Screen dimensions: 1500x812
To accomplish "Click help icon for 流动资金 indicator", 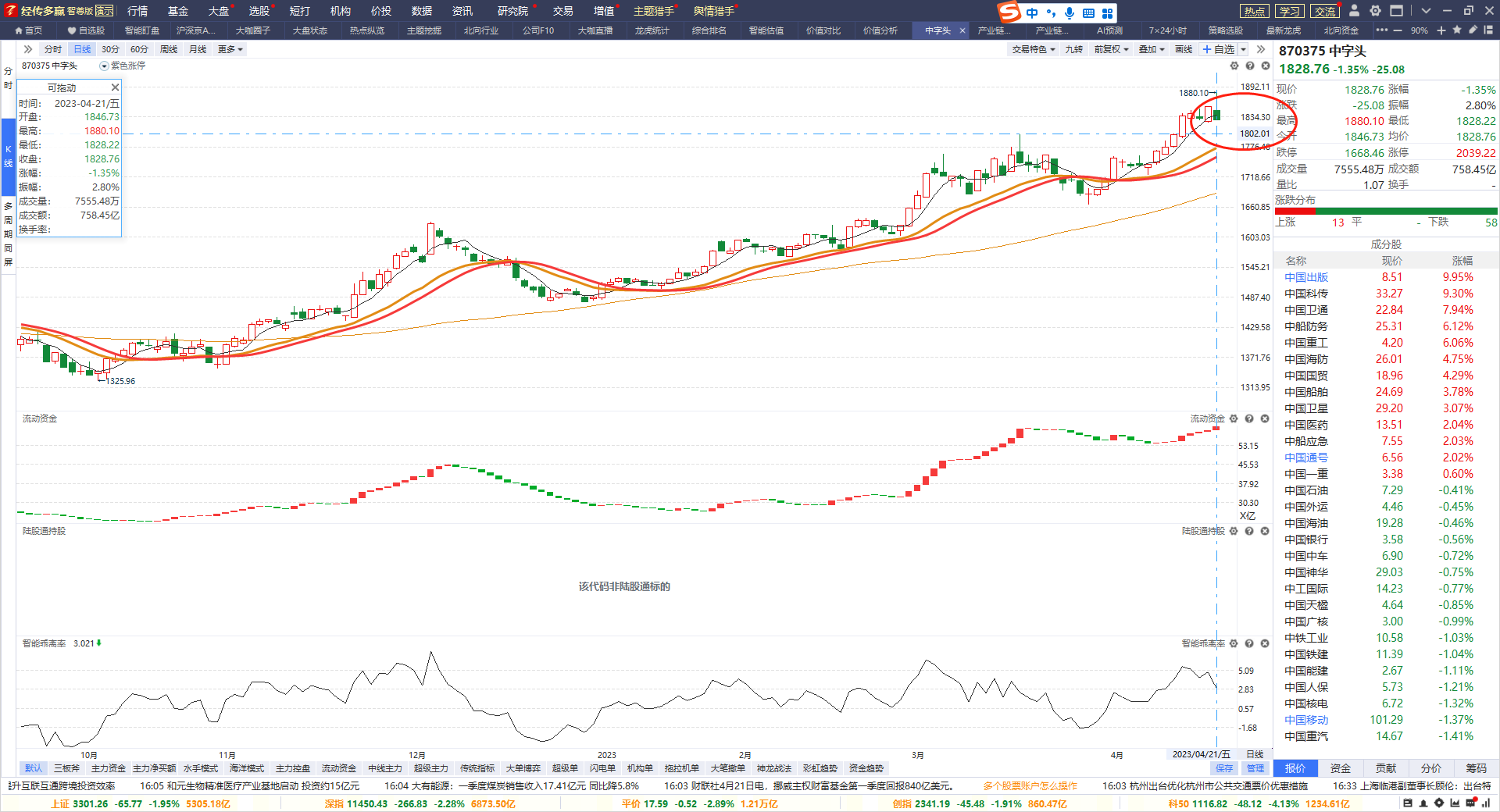I will (x=1249, y=419).
